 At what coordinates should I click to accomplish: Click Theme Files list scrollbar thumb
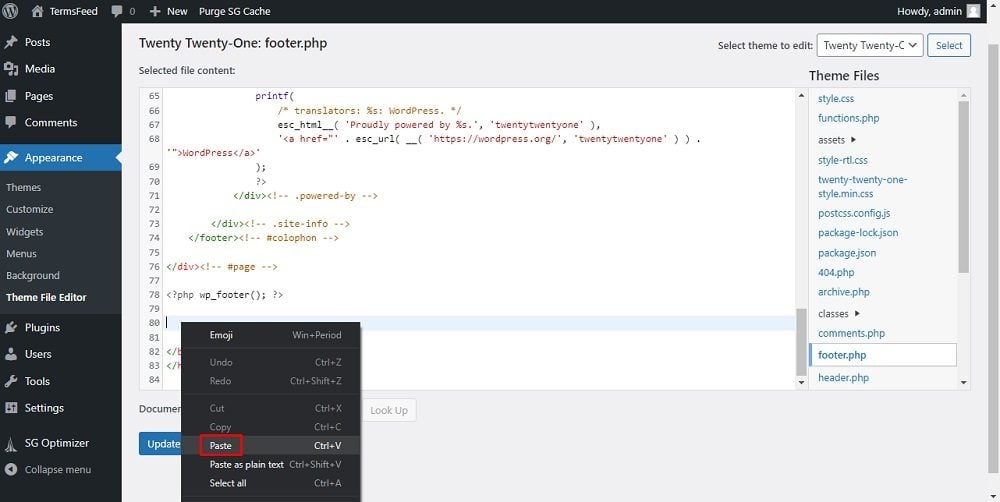pyautogui.click(x=964, y=187)
